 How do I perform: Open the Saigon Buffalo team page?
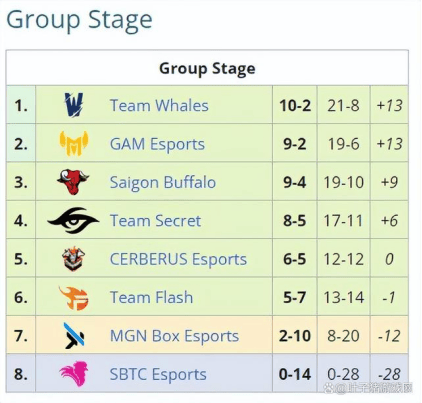coord(163,183)
